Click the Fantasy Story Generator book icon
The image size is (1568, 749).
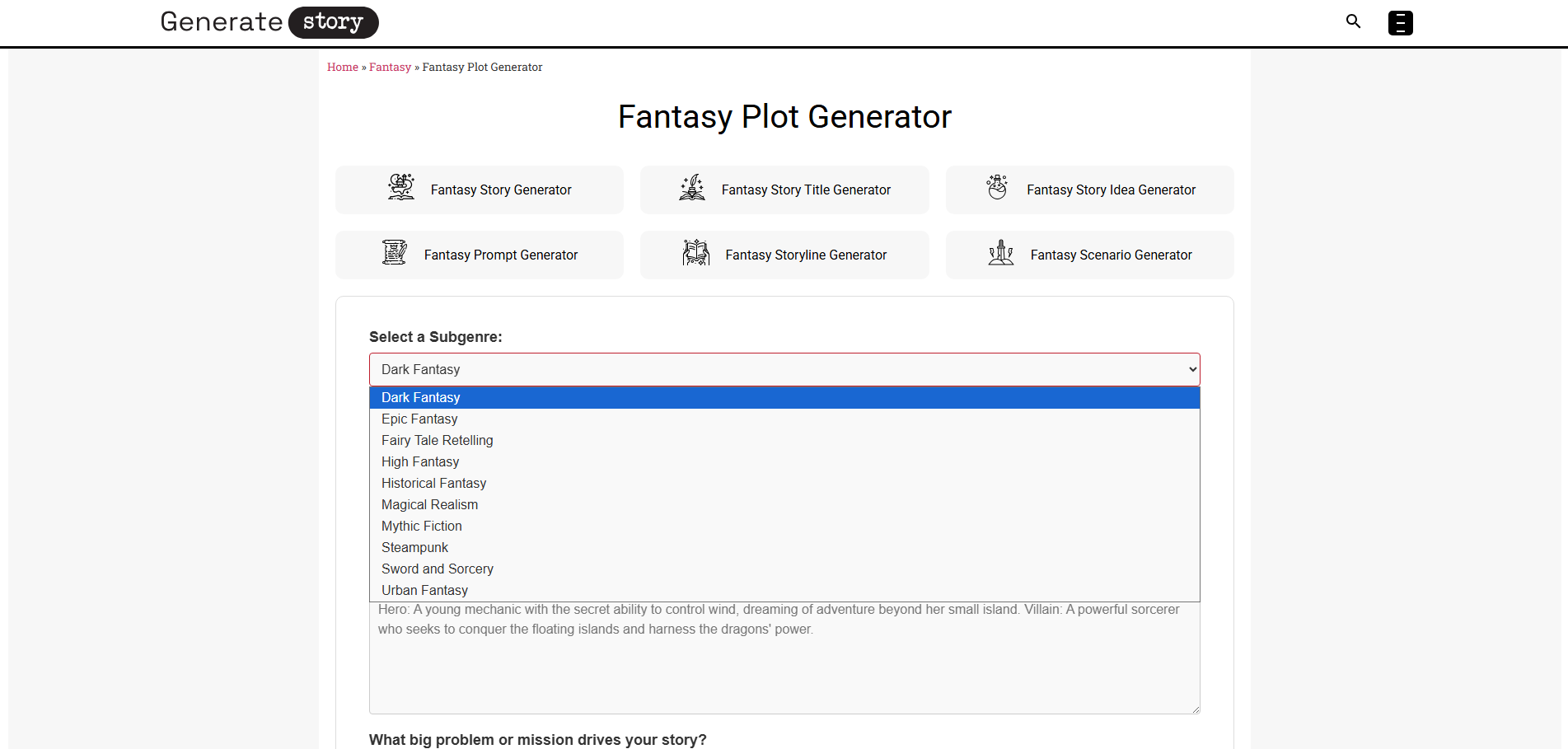400,188
